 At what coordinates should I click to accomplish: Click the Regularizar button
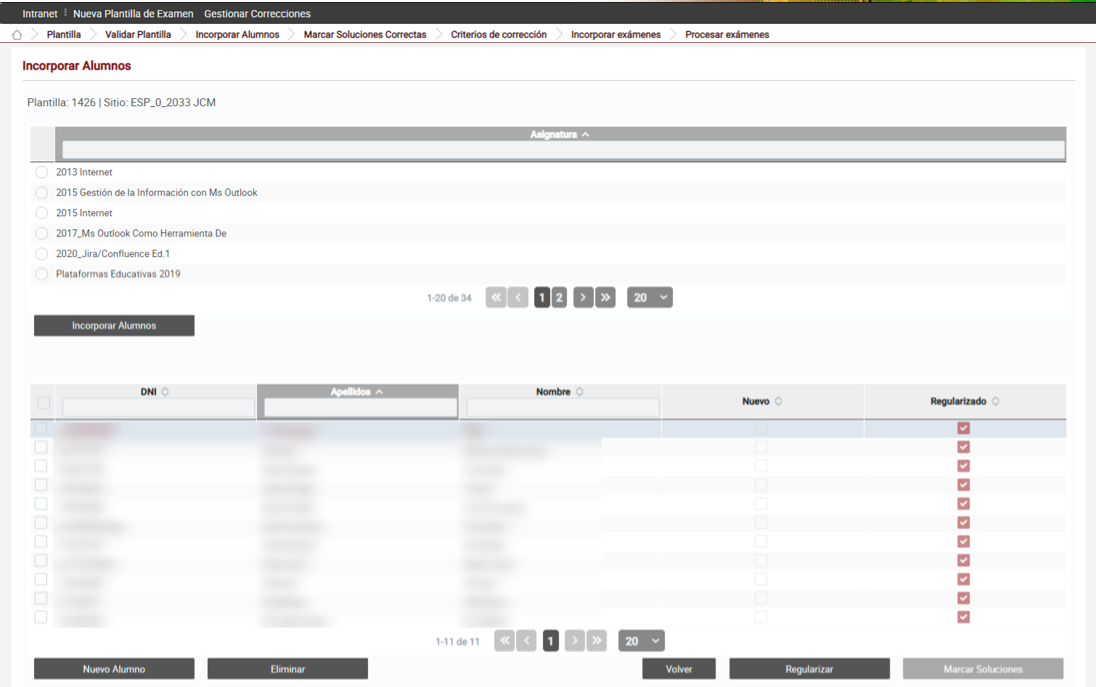point(809,669)
